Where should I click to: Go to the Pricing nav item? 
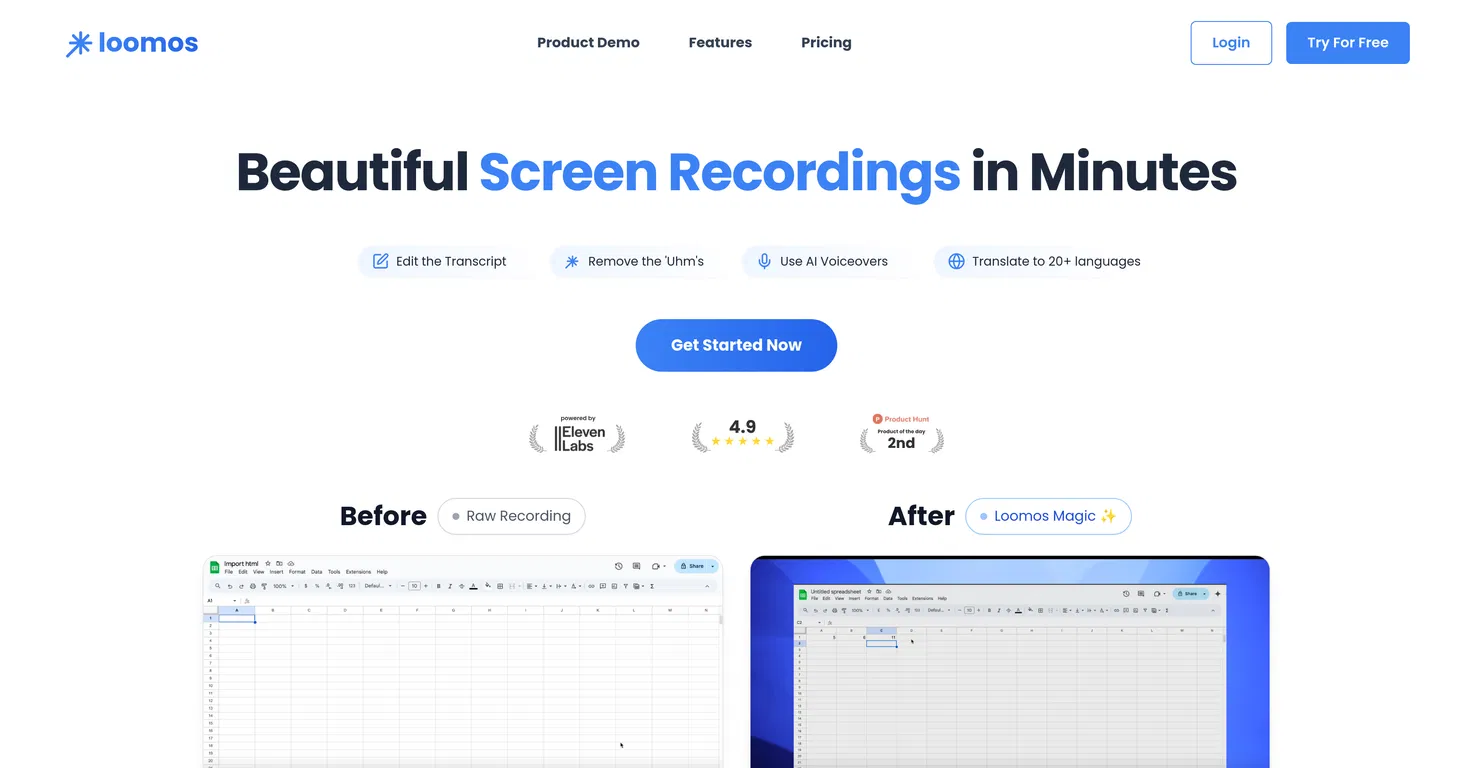(826, 43)
